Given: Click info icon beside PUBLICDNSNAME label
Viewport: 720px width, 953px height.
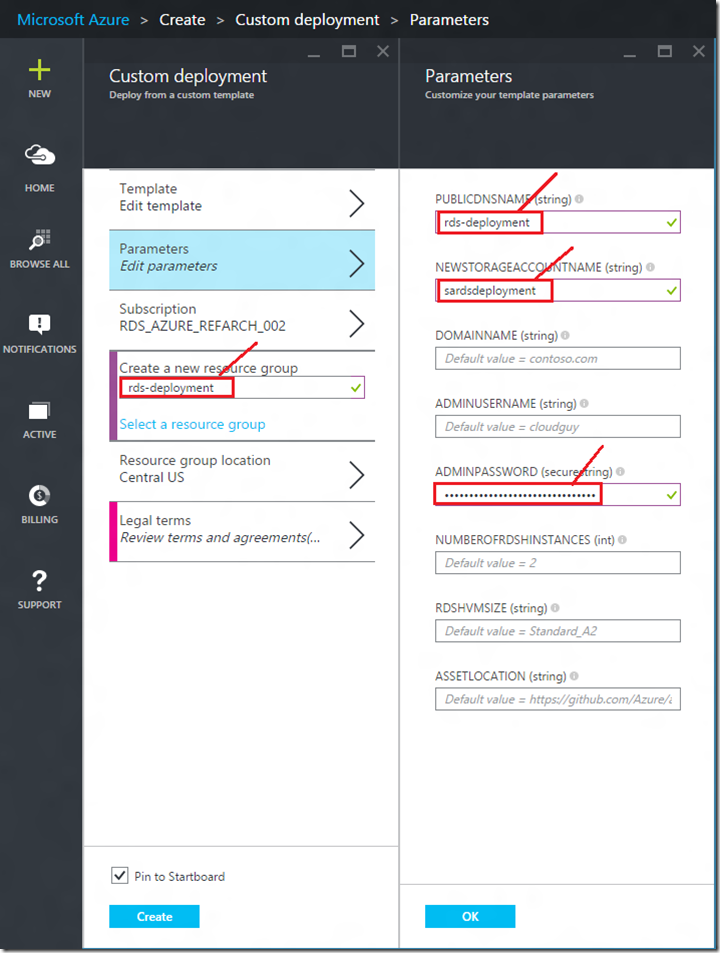Looking at the screenshot, I should pyautogui.click(x=579, y=199).
